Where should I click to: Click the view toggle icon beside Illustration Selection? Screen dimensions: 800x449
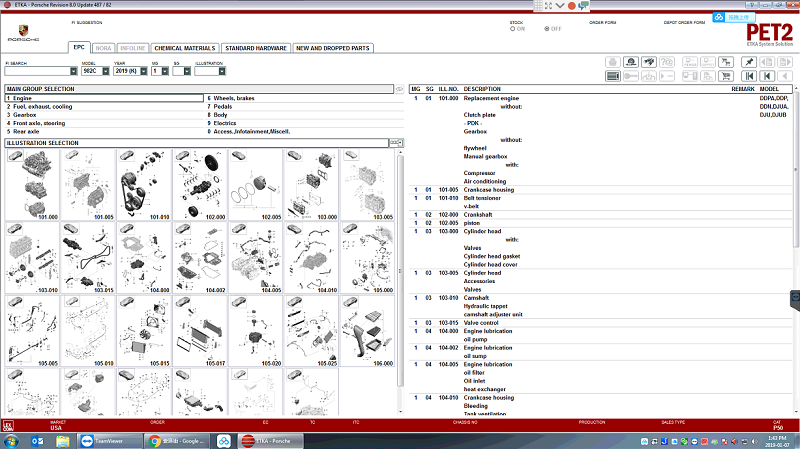[396, 143]
